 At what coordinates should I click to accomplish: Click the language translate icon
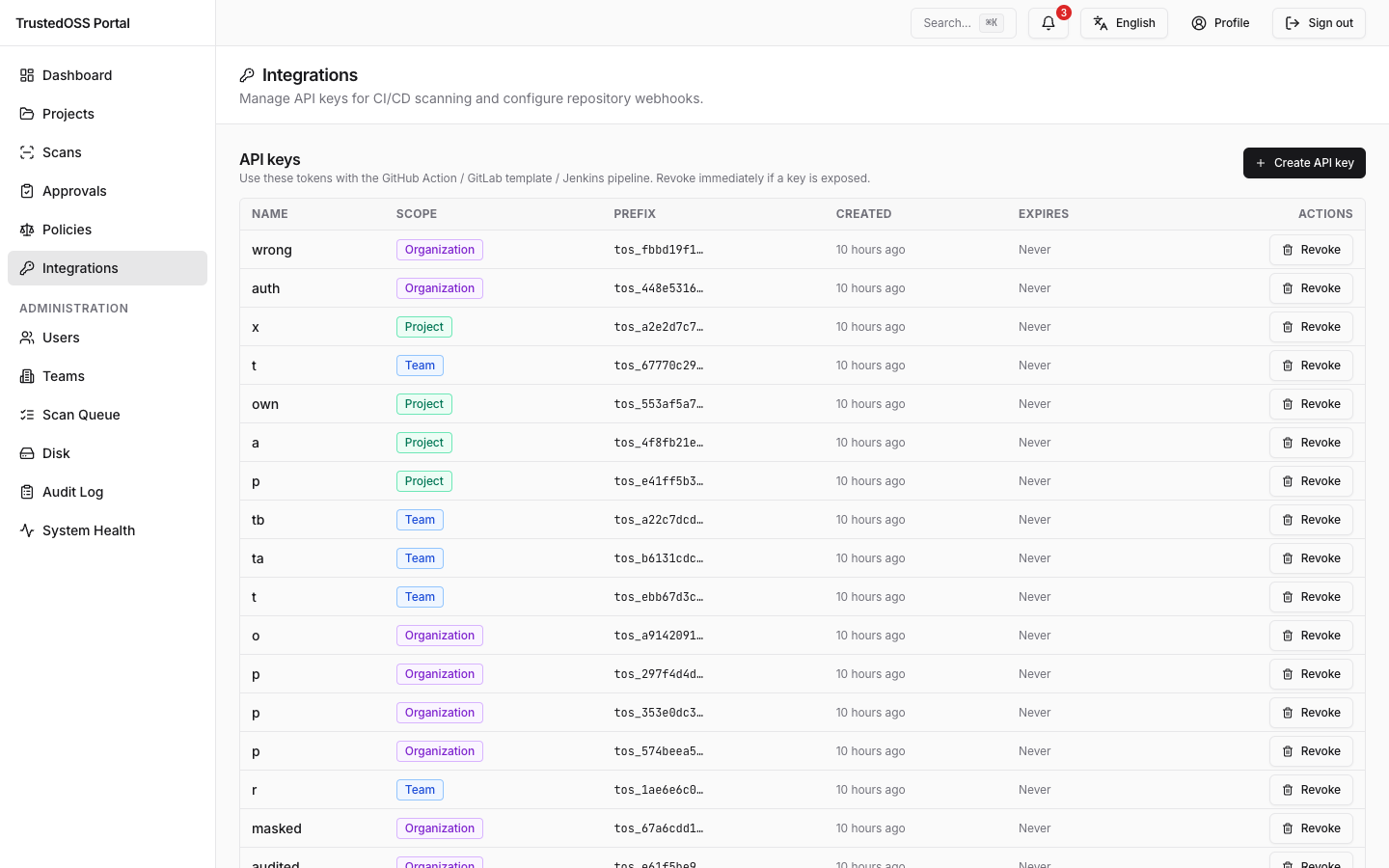[x=1101, y=23]
